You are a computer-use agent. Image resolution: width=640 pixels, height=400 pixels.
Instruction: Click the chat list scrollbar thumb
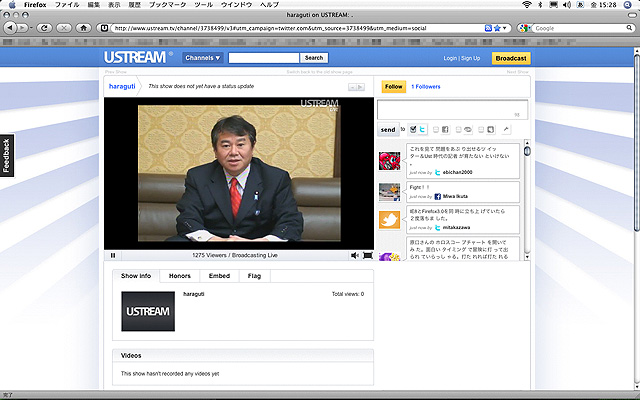coord(527,151)
